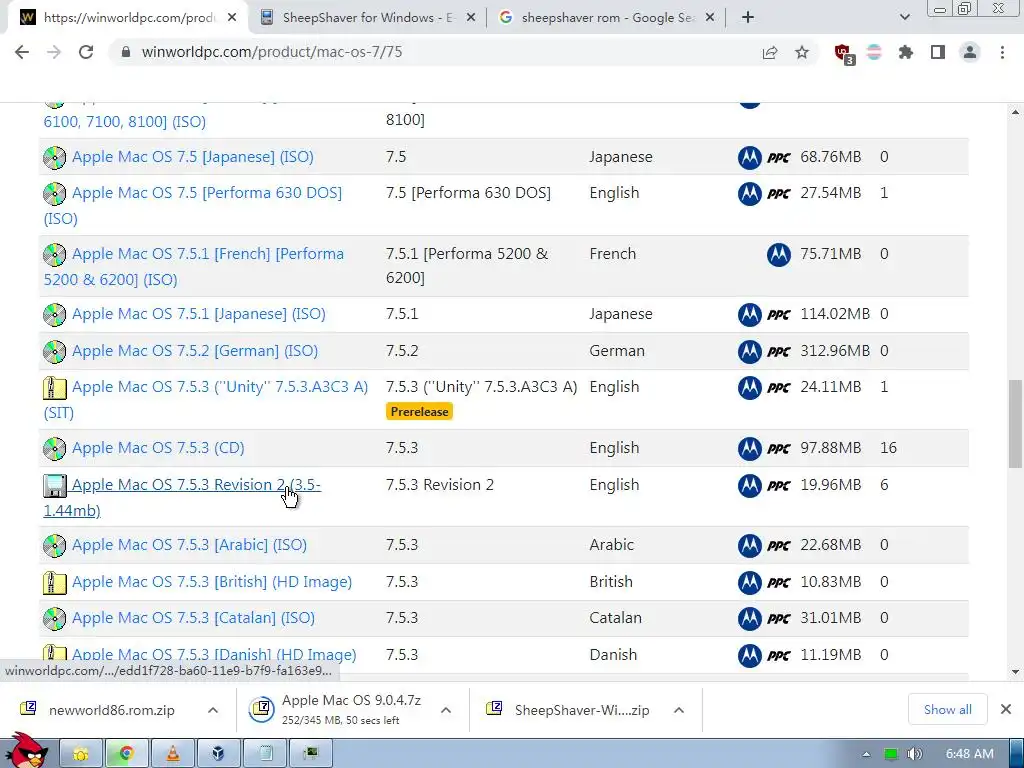
Task: Click the Prerelease badge
Action: coord(419,412)
